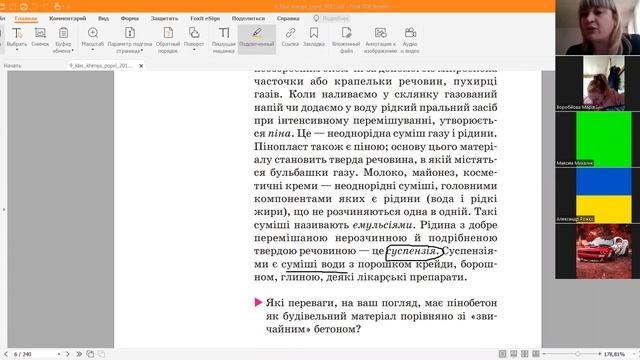Click the Подробнее lightbulb search box
This screenshot has height=360, width=640.
tap(331, 18)
